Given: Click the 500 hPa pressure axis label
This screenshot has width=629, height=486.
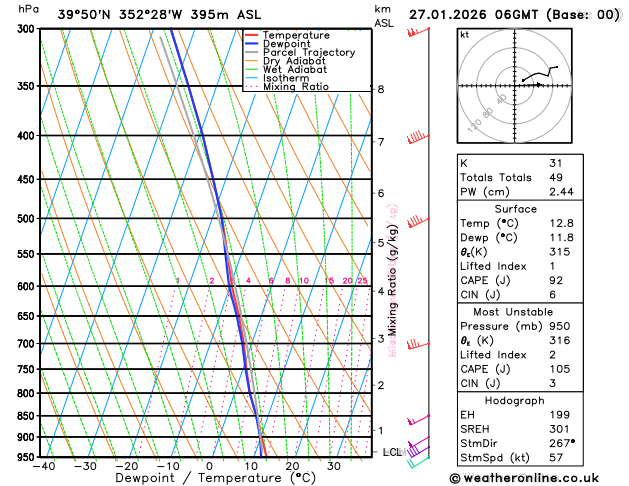Looking at the screenshot, I should pos(26,219).
